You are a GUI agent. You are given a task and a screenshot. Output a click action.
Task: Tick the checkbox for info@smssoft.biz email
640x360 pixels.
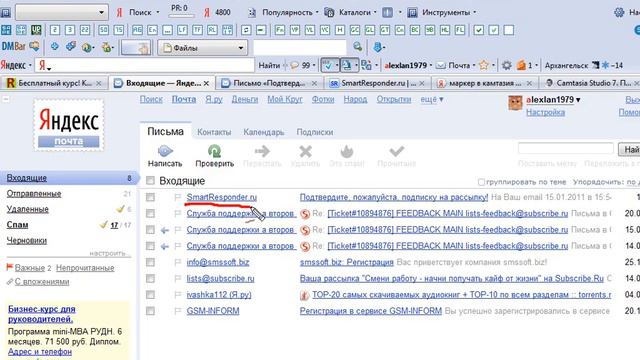pos(151,262)
